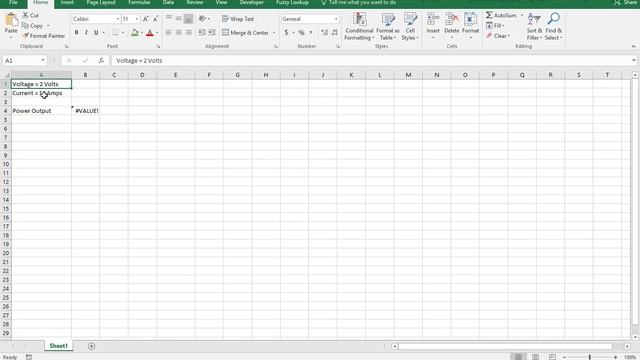Click the Orientation text angle icon
640x360 pixels.
(202, 18)
